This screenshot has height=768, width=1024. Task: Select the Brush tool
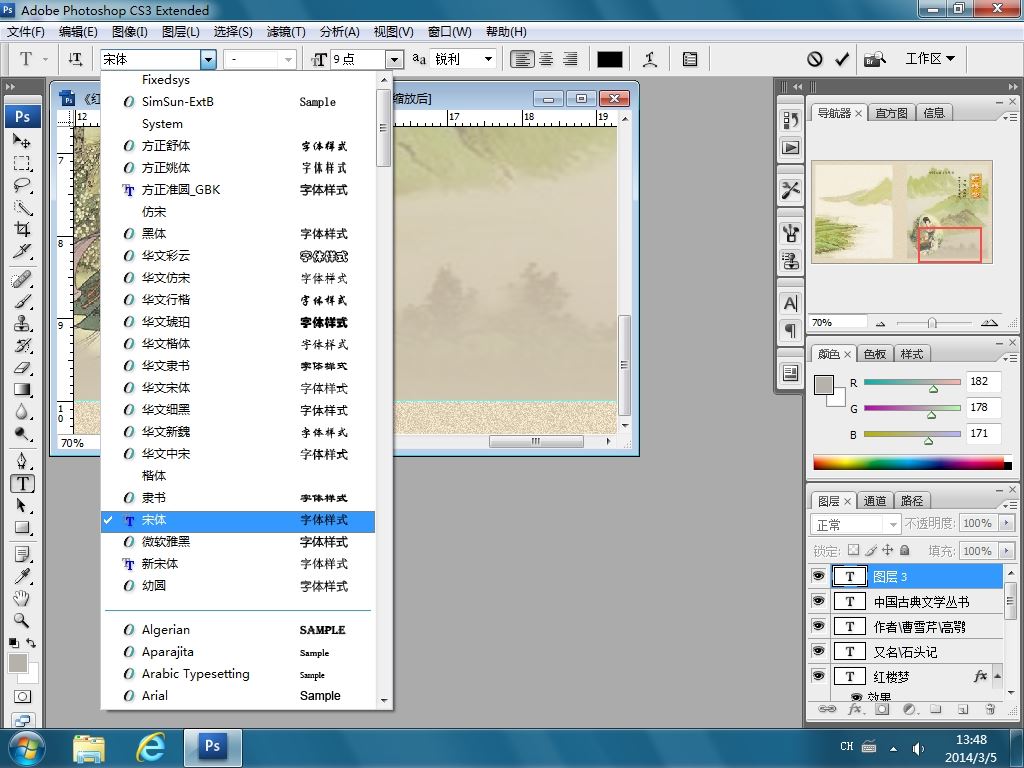coord(22,302)
